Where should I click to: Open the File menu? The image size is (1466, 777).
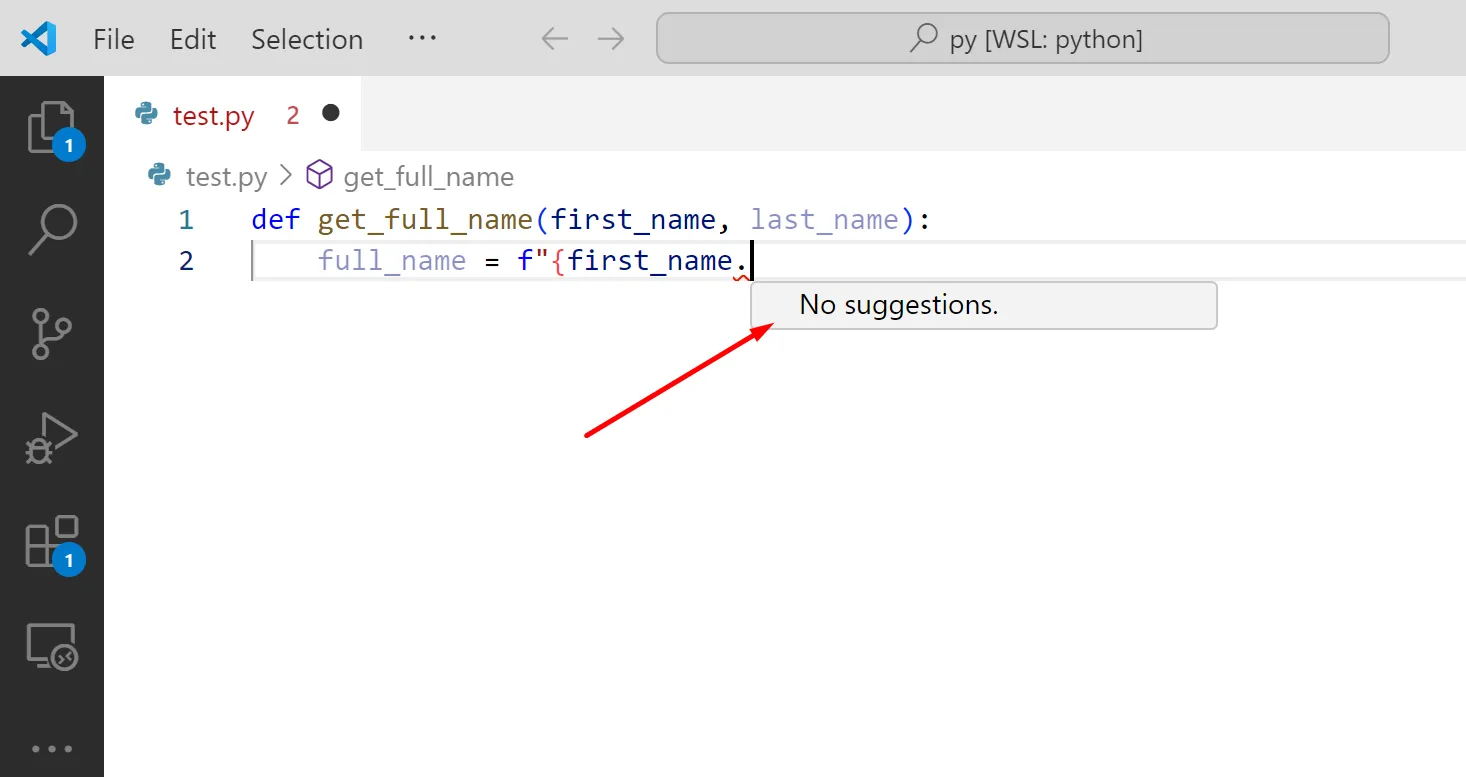[x=113, y=39]
